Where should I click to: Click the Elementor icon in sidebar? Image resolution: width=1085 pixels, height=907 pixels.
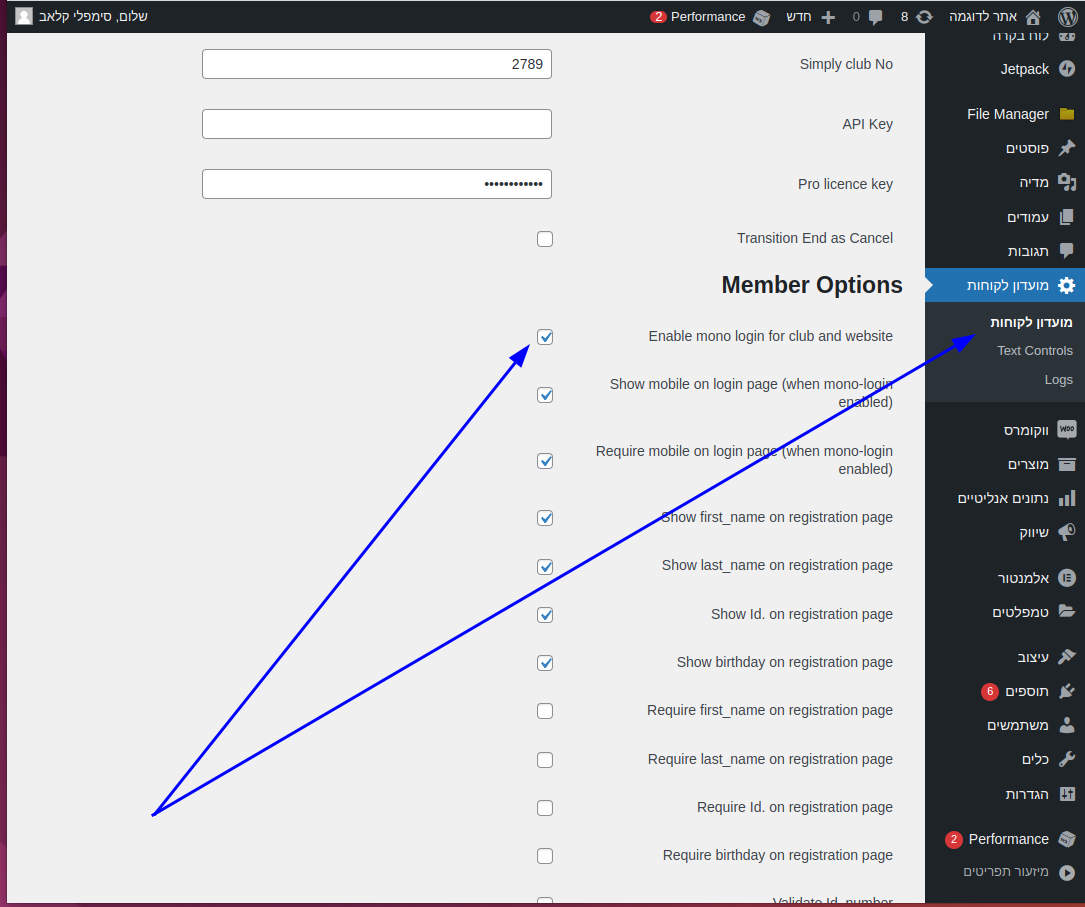pyautogui.click(x=1067, y=578)
